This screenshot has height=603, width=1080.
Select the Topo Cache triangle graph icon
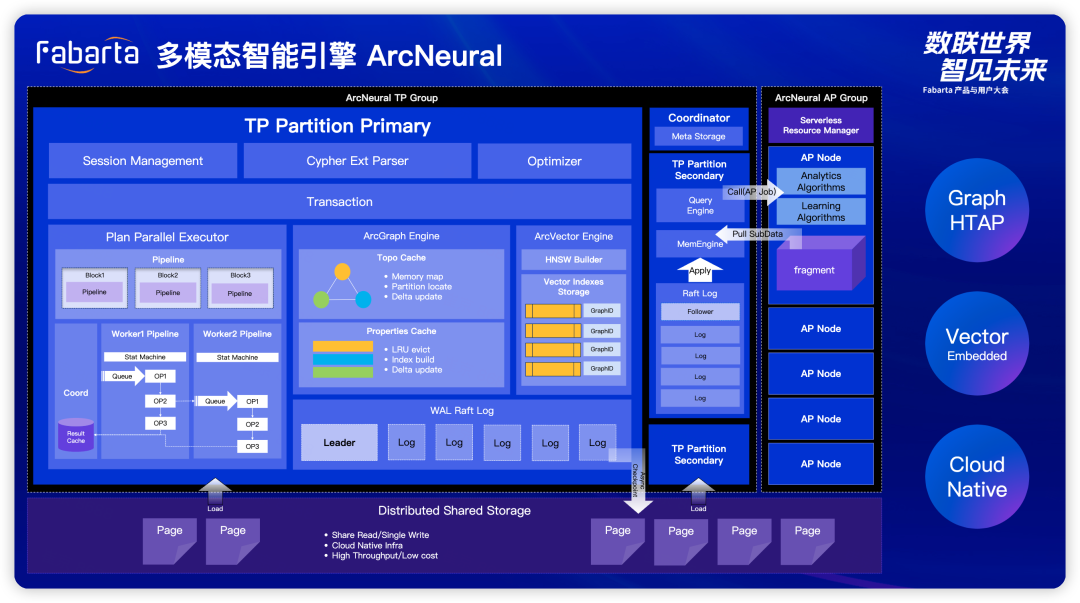342,285
